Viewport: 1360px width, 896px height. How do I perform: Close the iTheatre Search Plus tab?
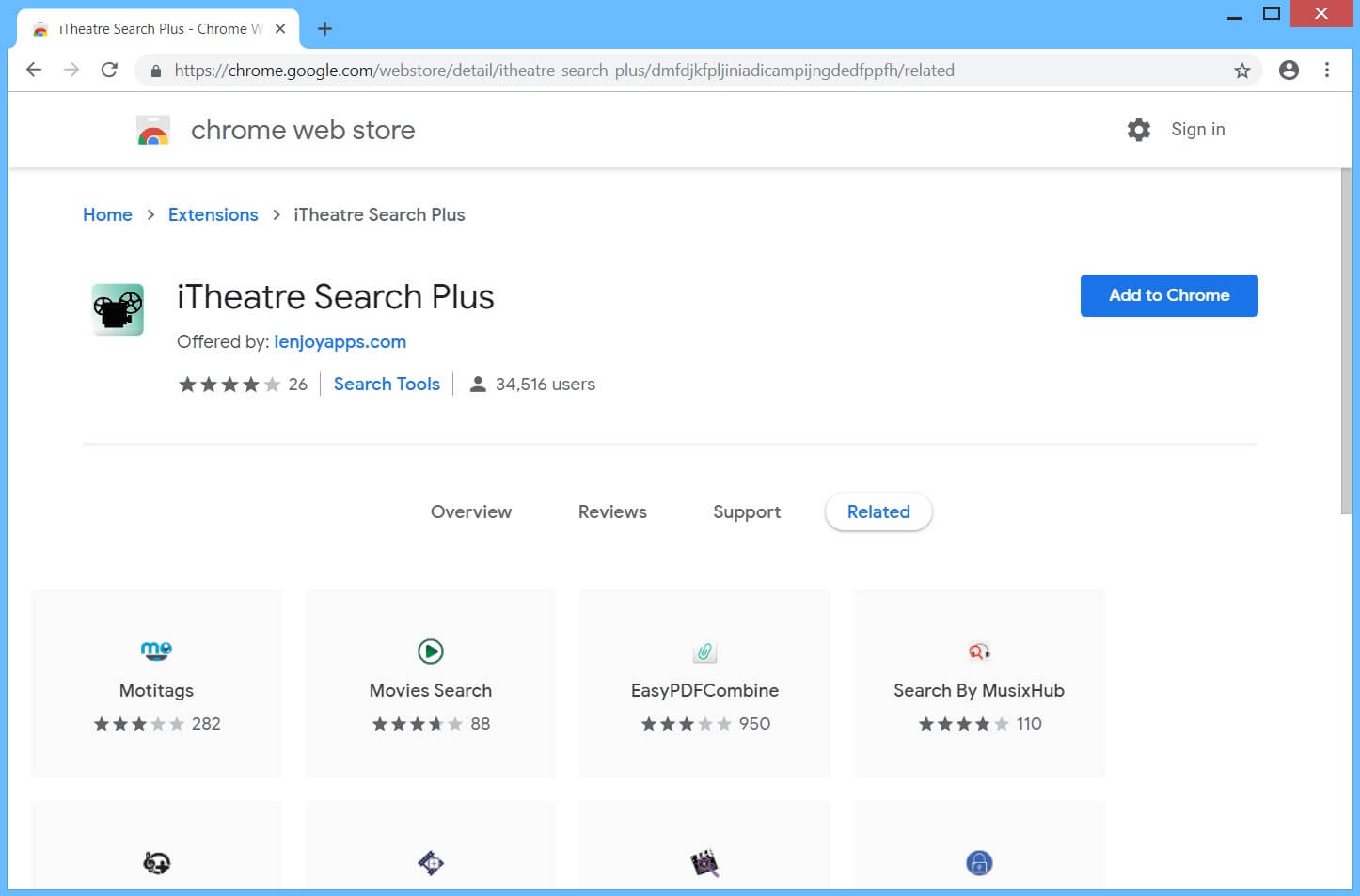point(280,28)
